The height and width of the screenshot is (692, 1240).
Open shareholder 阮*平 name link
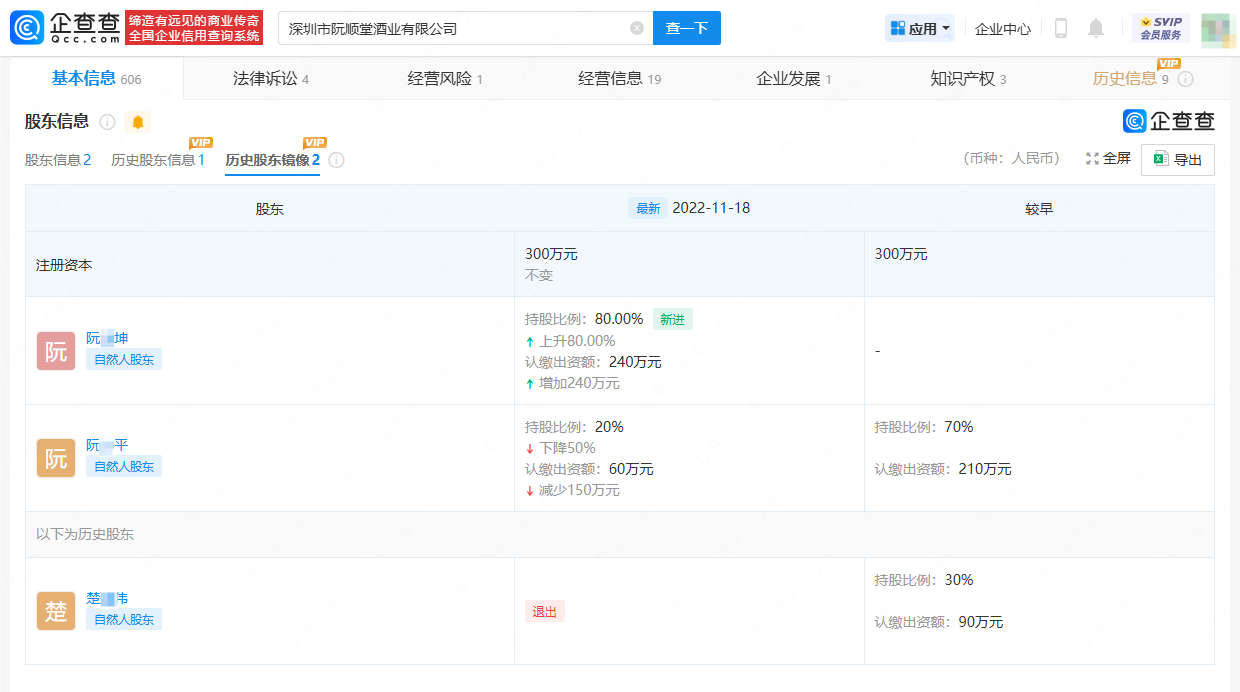[107, 446]
